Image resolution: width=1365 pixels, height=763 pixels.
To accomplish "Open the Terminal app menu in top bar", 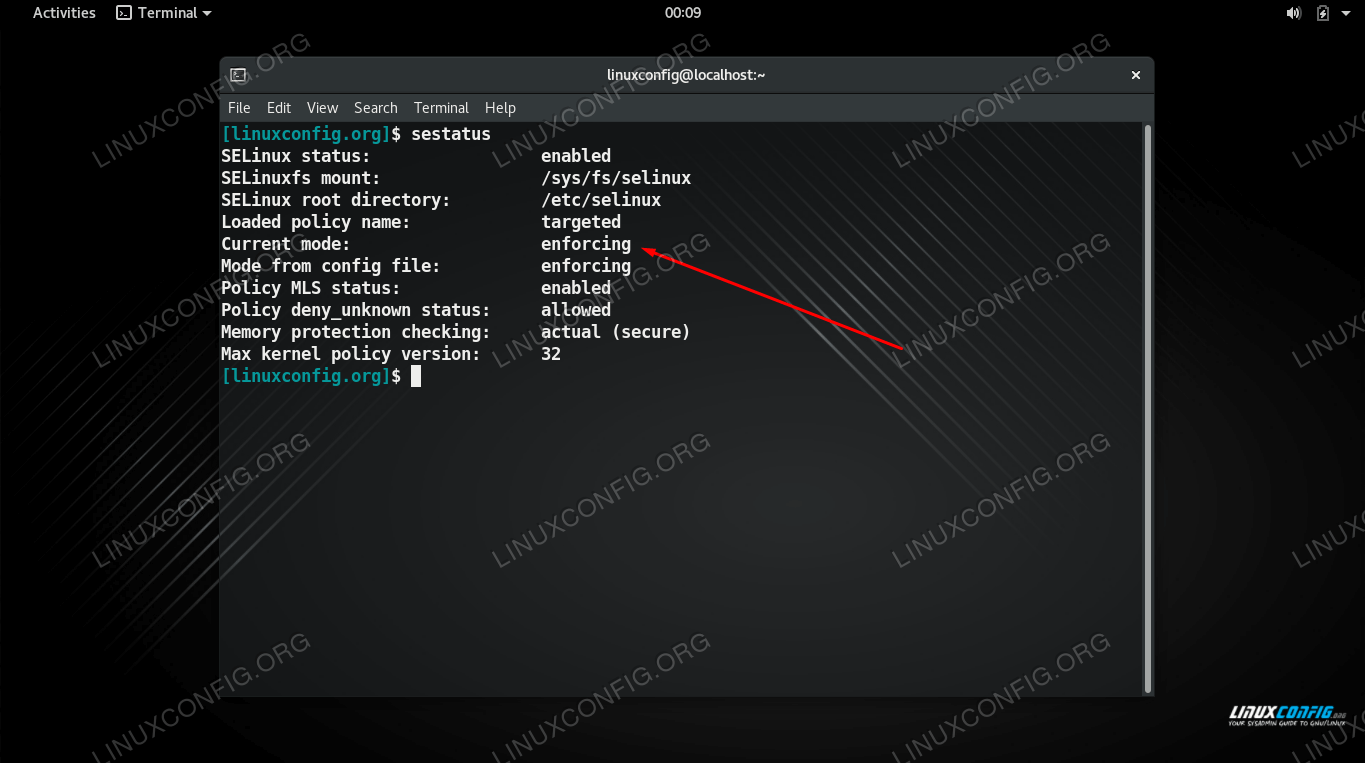I will 164,13.
